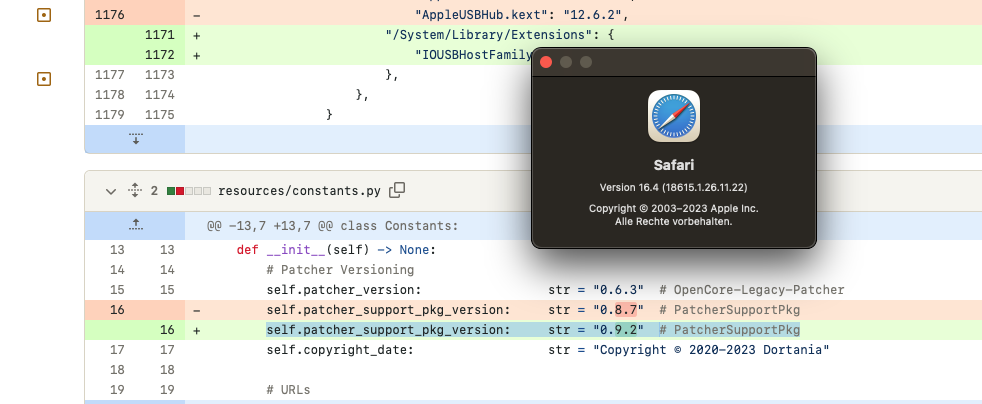Screen dimensions: 982x404
Task: Click highlighted added self.patcher_support_pkg_version
Action: 388,330
